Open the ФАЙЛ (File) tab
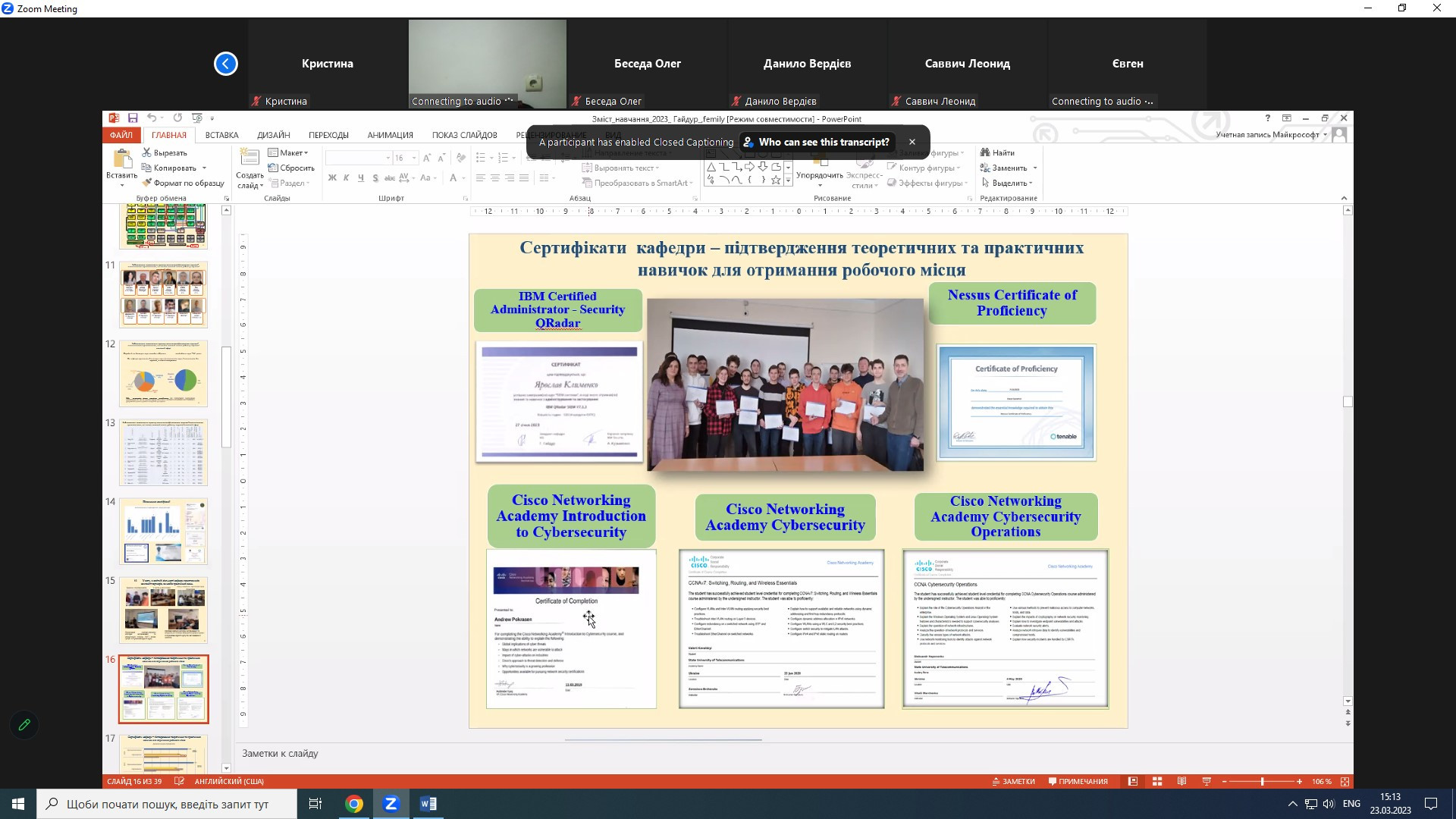1456x819 pixels. point(121,135)
